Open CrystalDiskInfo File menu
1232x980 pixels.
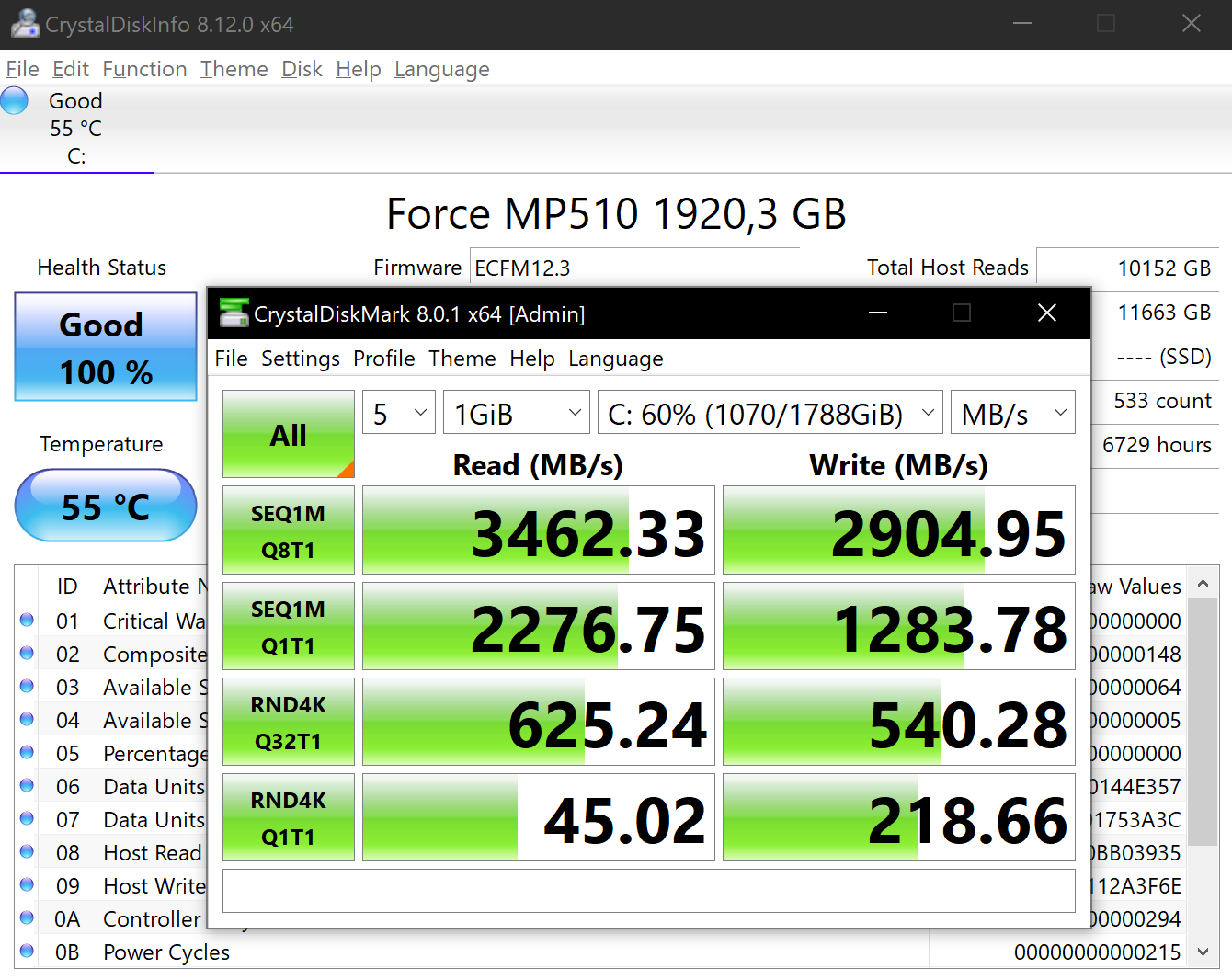click(22, 69)
